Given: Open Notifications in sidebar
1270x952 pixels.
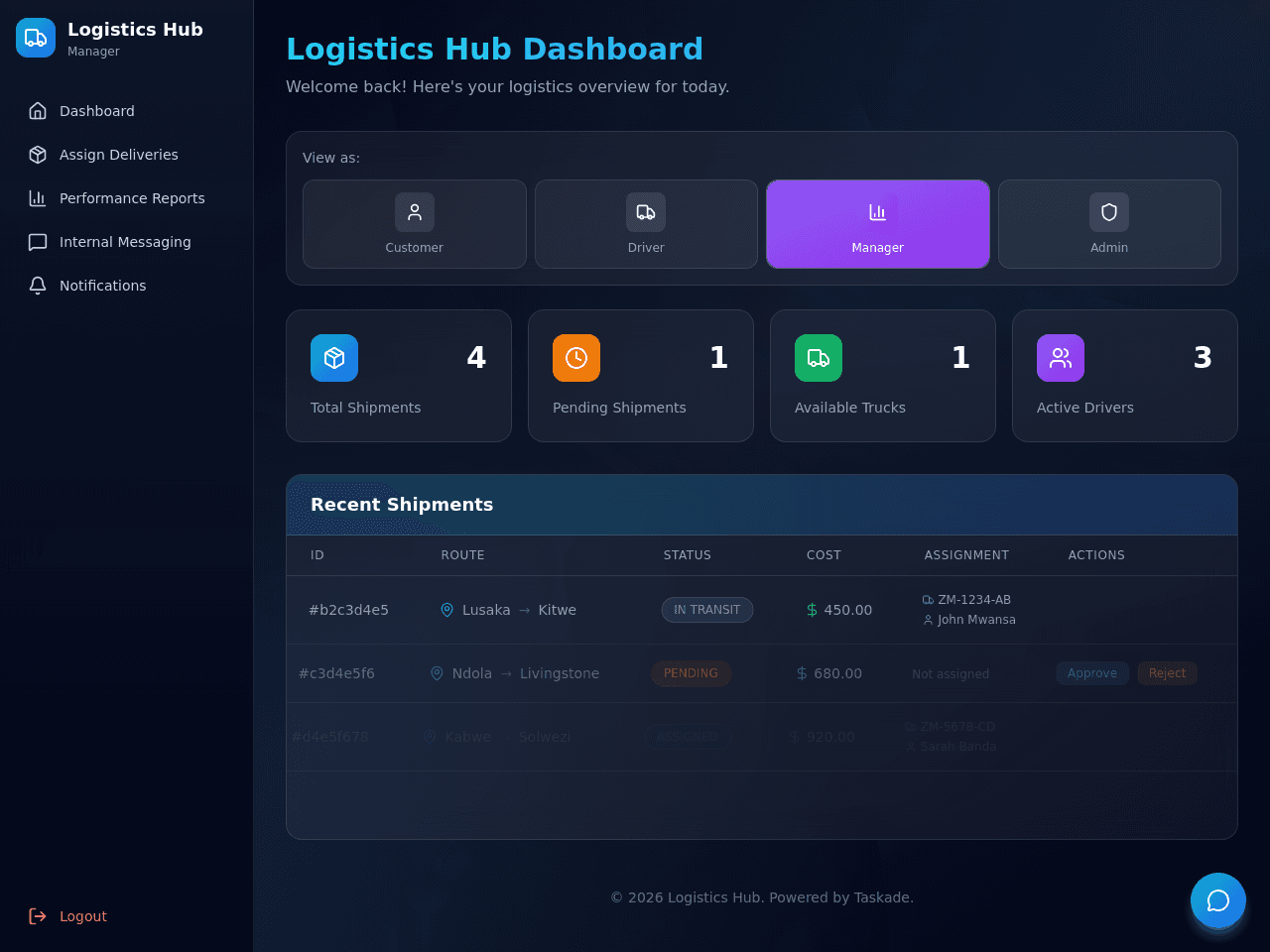Looking at the screenshot, I should 127,286.
